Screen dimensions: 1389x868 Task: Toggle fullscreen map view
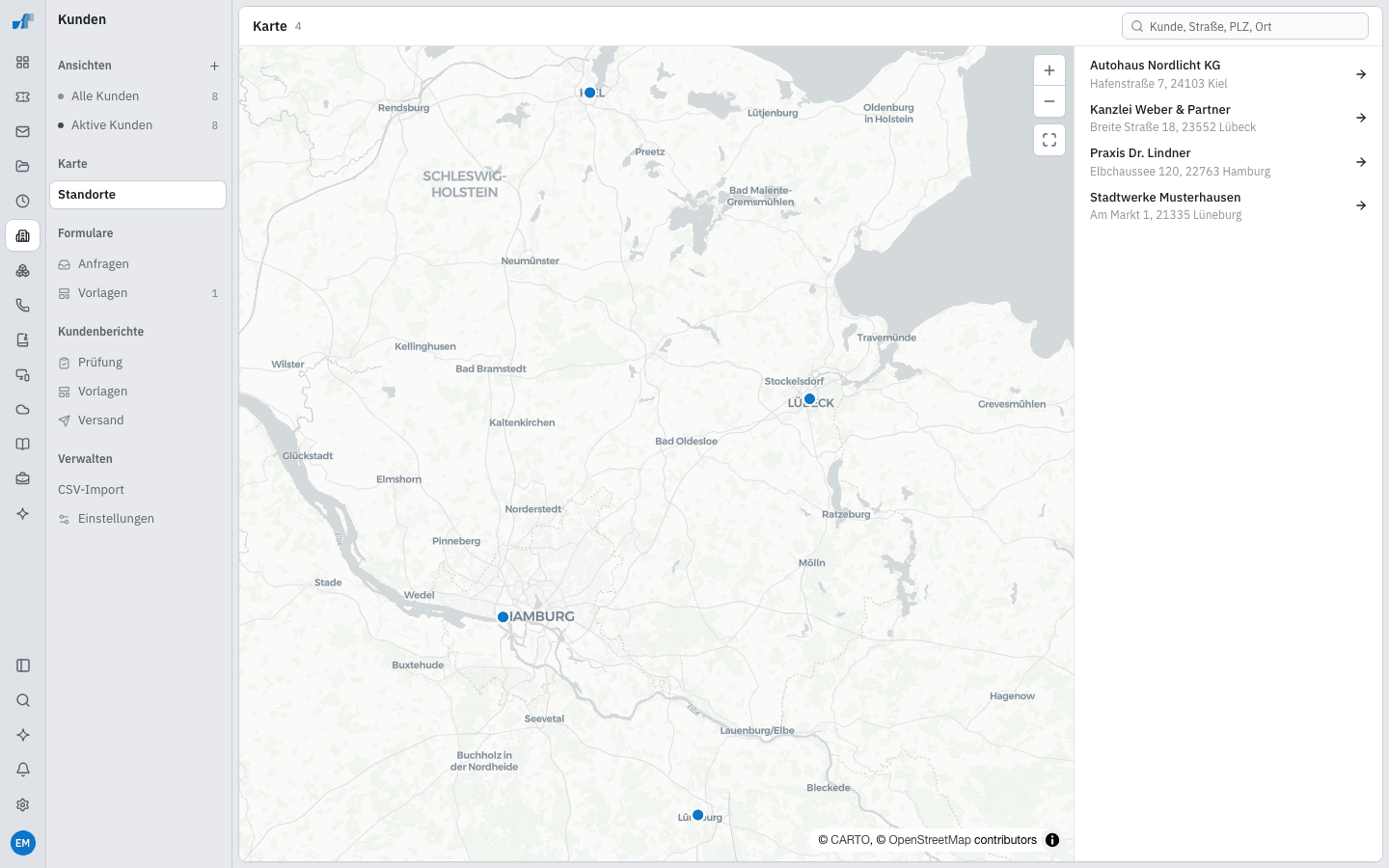coord(1049,140)
